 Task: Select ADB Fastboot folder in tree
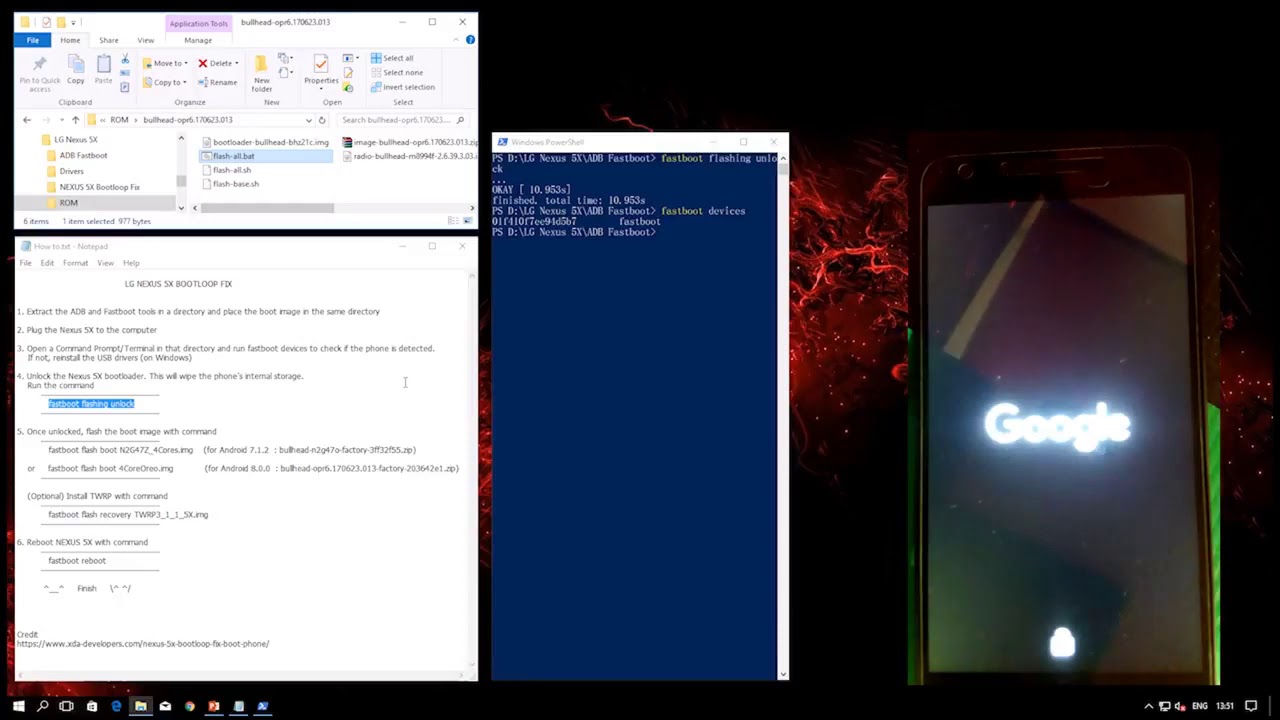[x=82, y=156]
